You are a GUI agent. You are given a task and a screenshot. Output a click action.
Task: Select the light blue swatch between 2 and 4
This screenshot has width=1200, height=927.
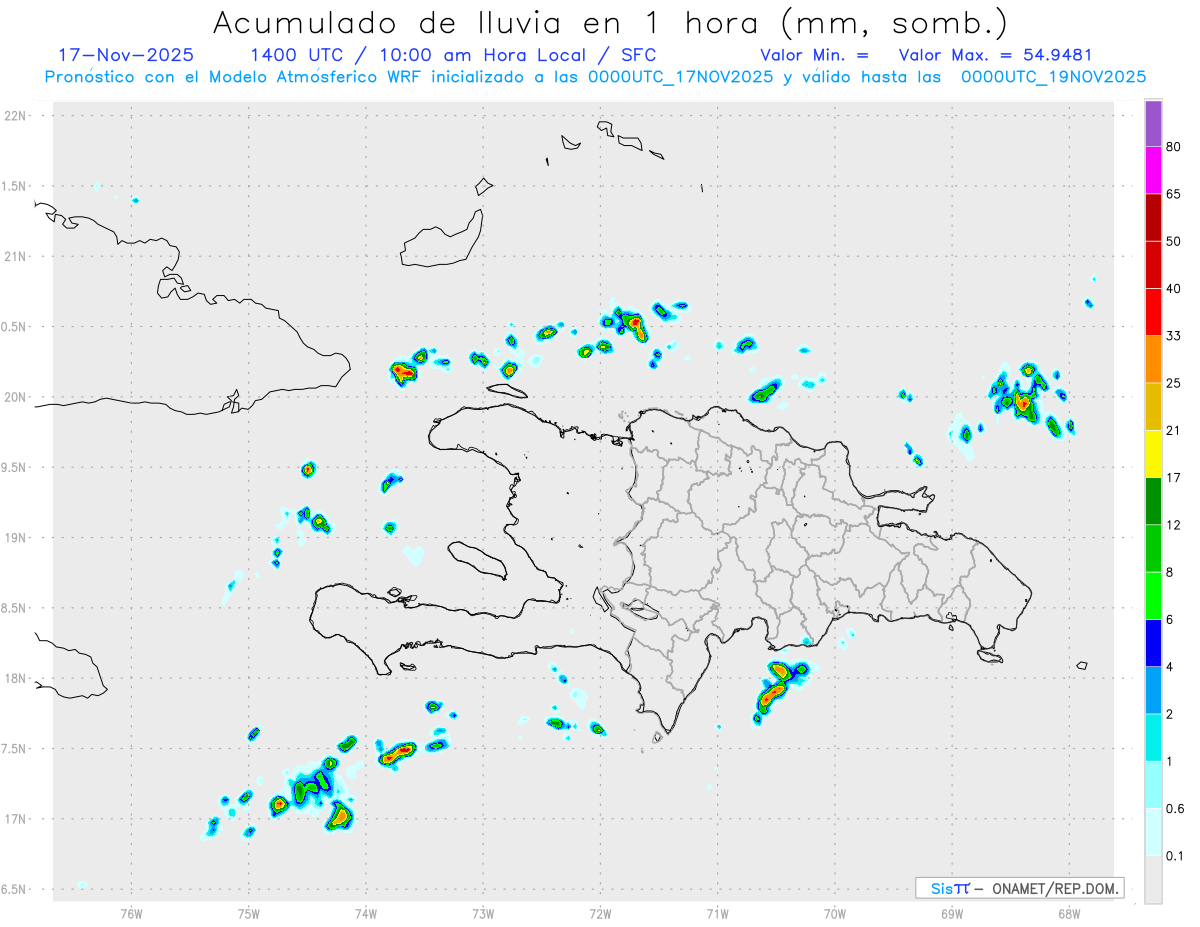click(x=1153, y=690)
